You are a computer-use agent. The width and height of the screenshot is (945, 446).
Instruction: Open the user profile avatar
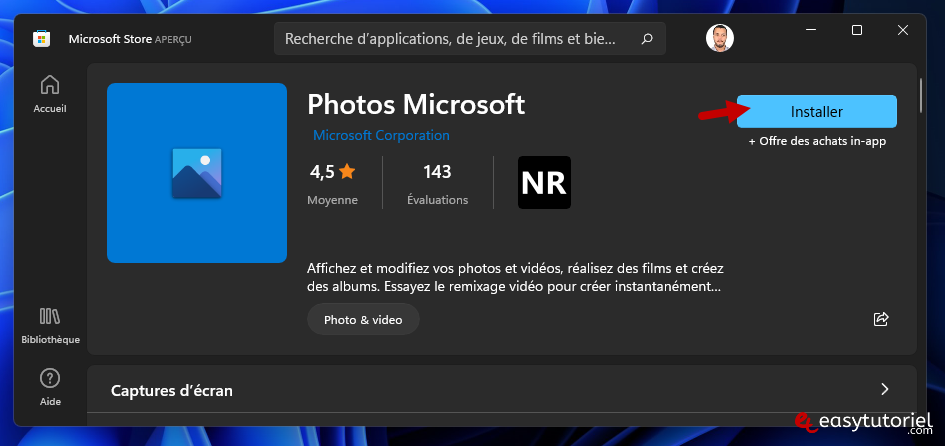[720, 38]
